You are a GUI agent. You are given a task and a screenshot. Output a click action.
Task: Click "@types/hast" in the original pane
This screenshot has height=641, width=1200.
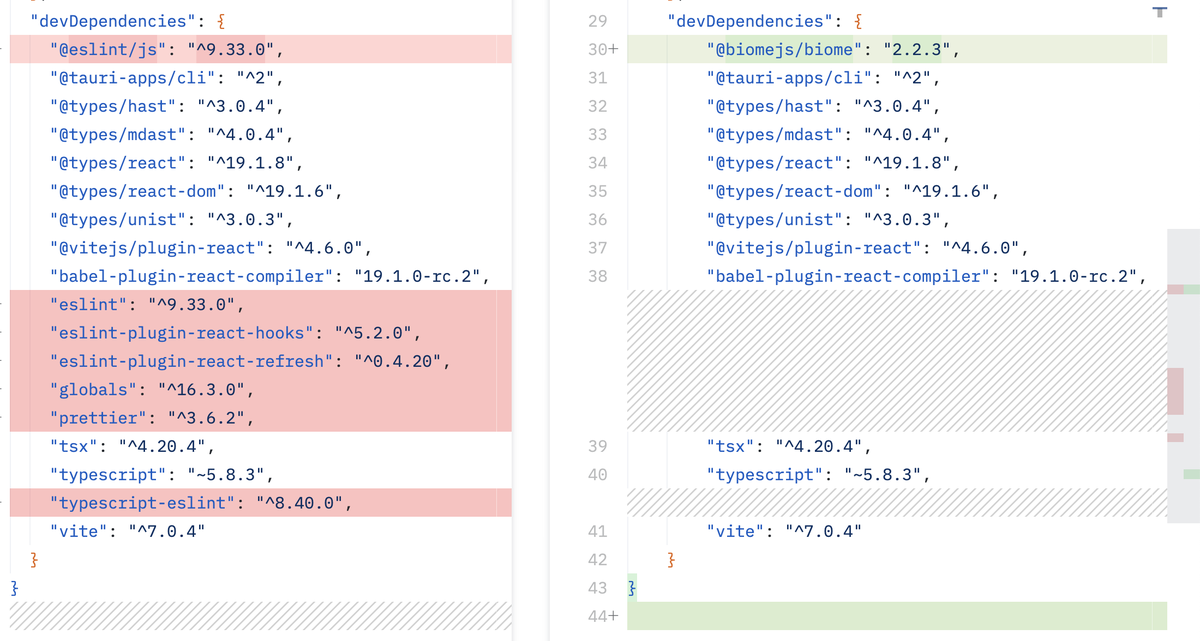117,106
